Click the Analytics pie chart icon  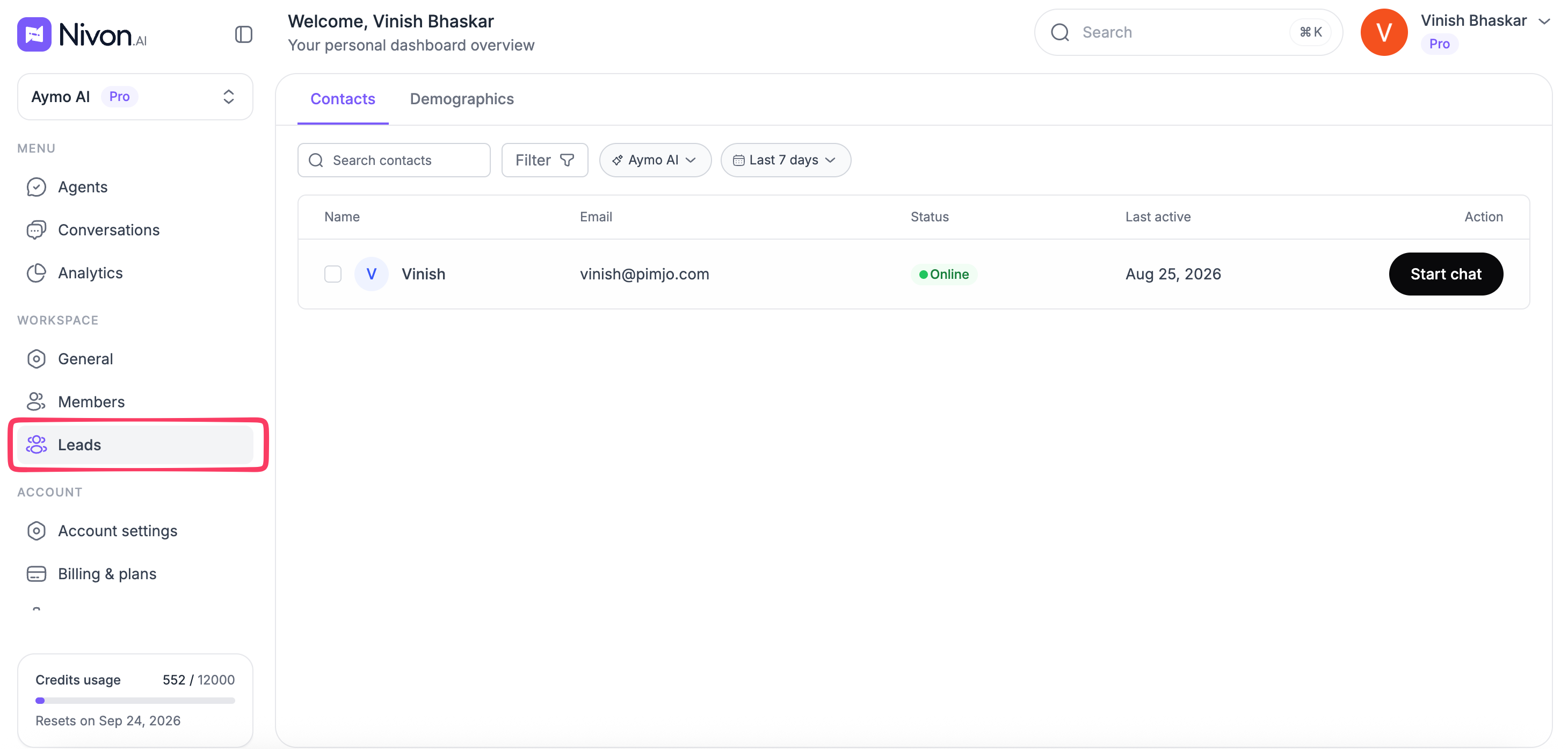pos(37,273)
